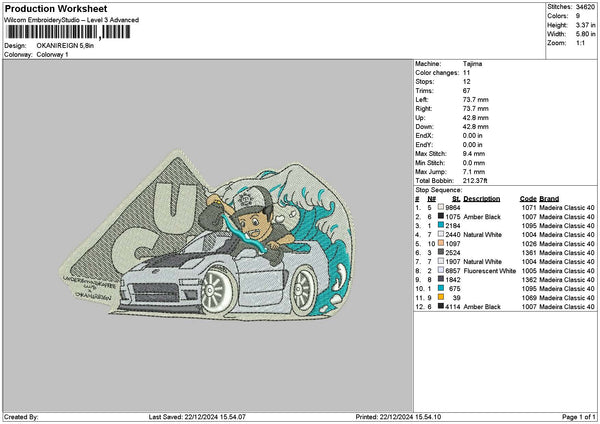Click the dark slate swatch for stop 9 (1842)
Viewport: 600px width, 424px height.
pyautogui.click(x=441, y=279)
